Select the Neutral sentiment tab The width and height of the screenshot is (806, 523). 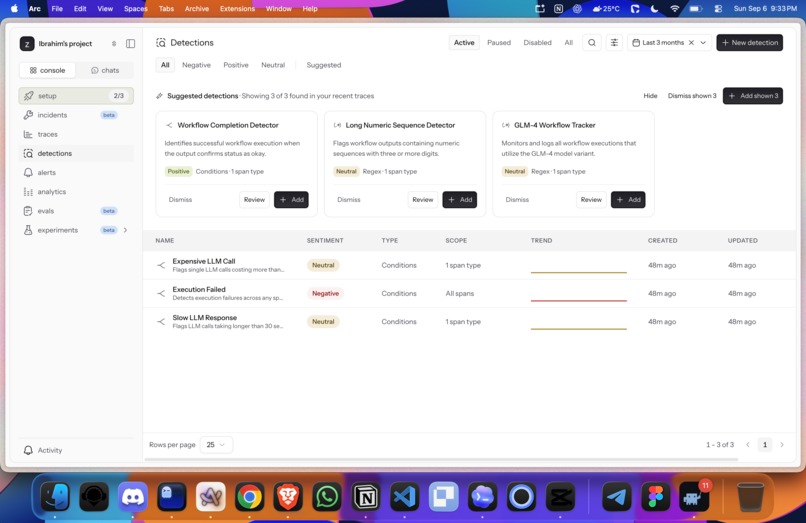tap(273, 65)
